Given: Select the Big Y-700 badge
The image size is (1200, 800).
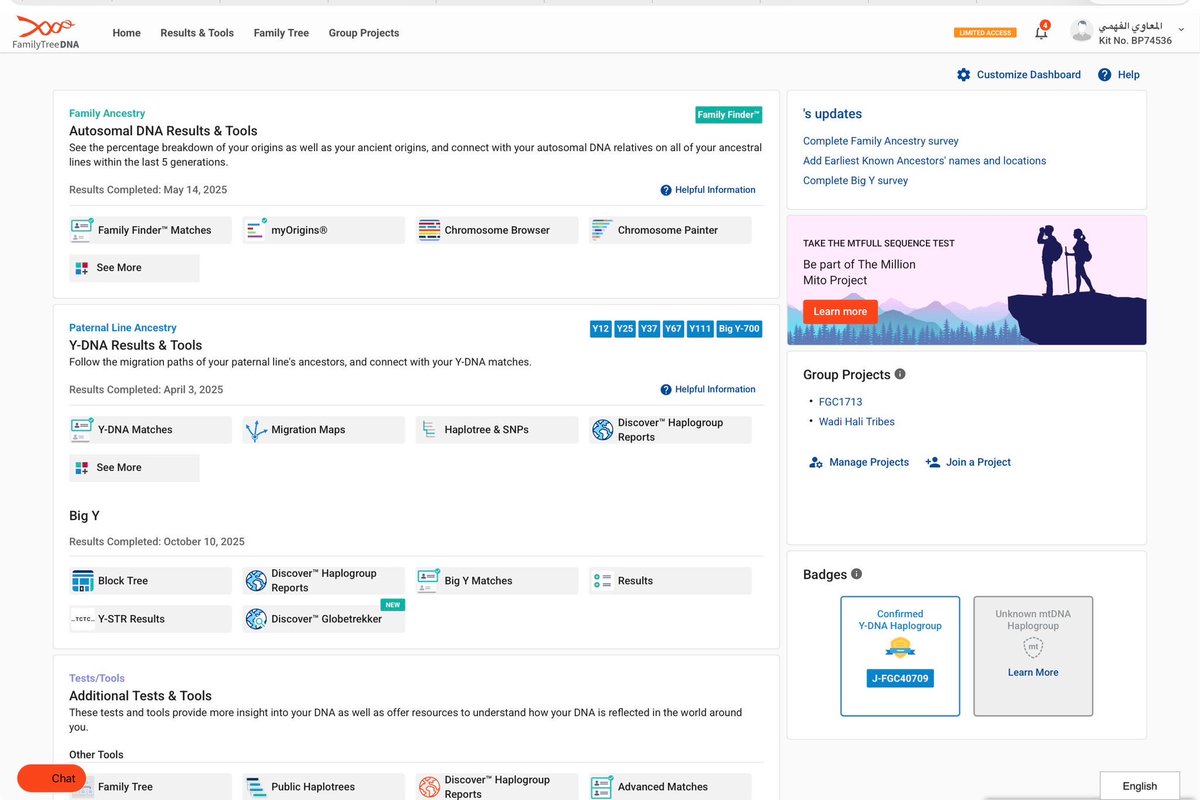Looking at the screenshot, I should tap(739, 329).
